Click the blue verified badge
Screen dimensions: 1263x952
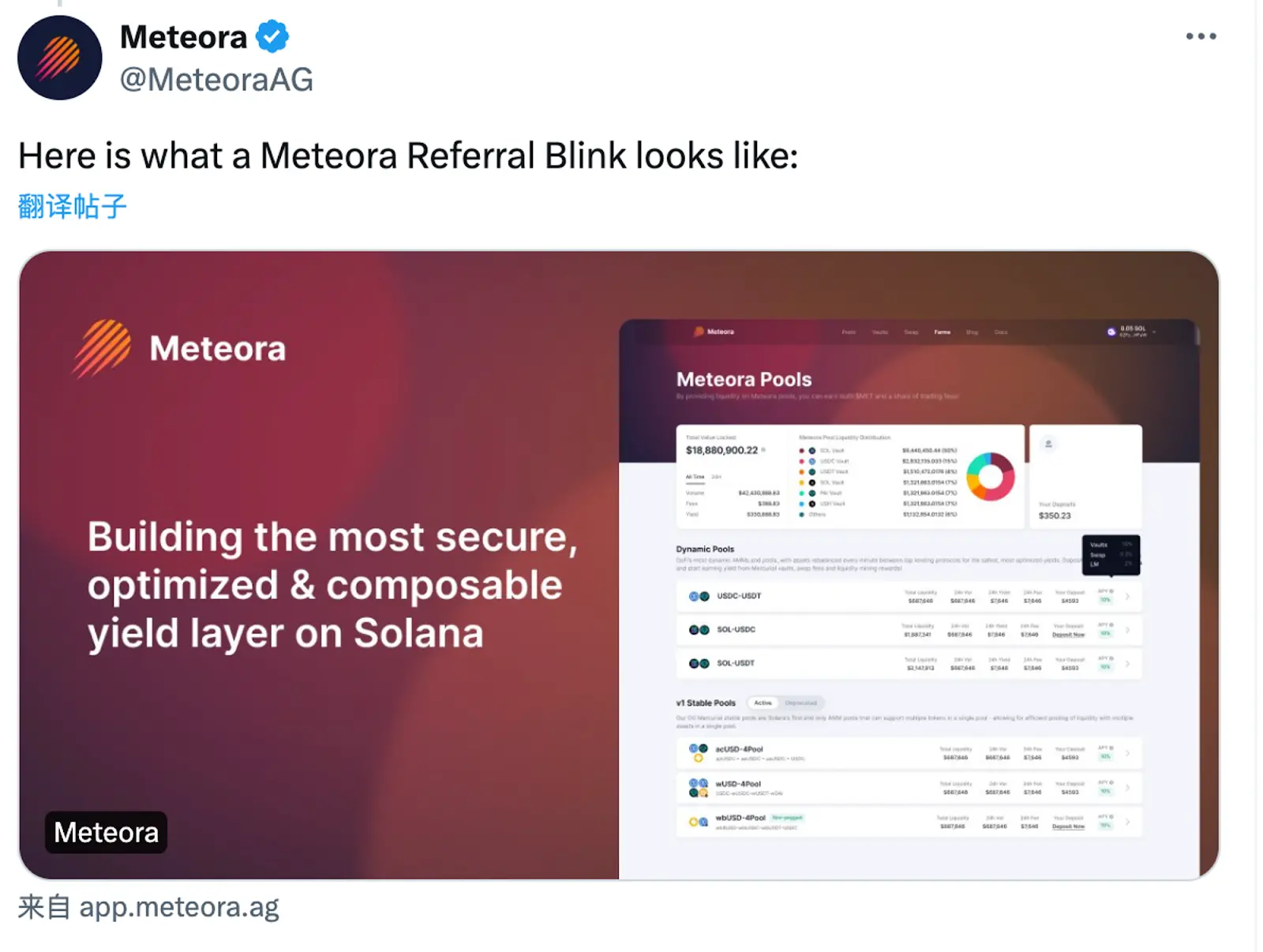coord(272,37)
